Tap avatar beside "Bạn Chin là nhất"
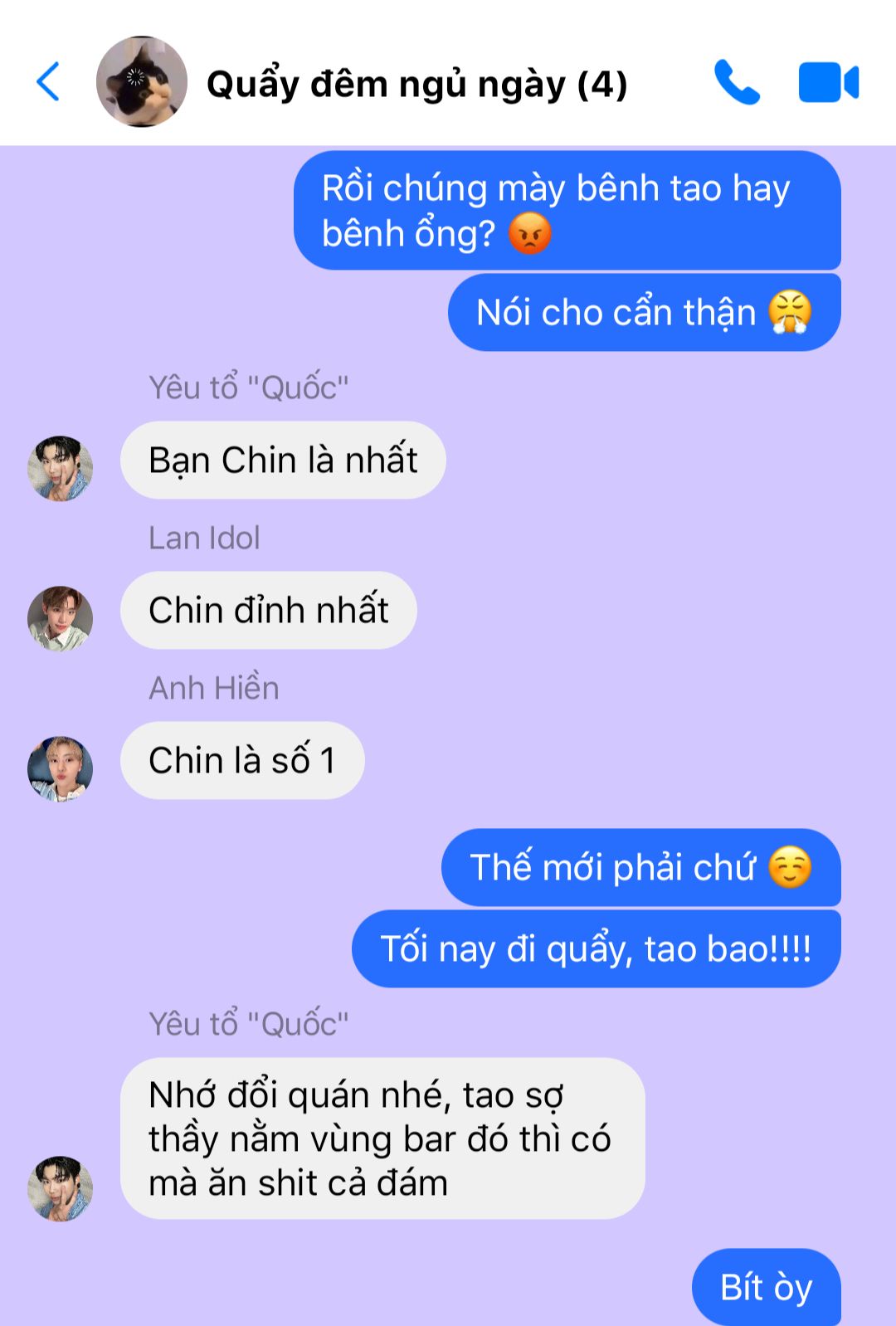The width and height of the screenshot is (896, 1326). click(60, 469)
